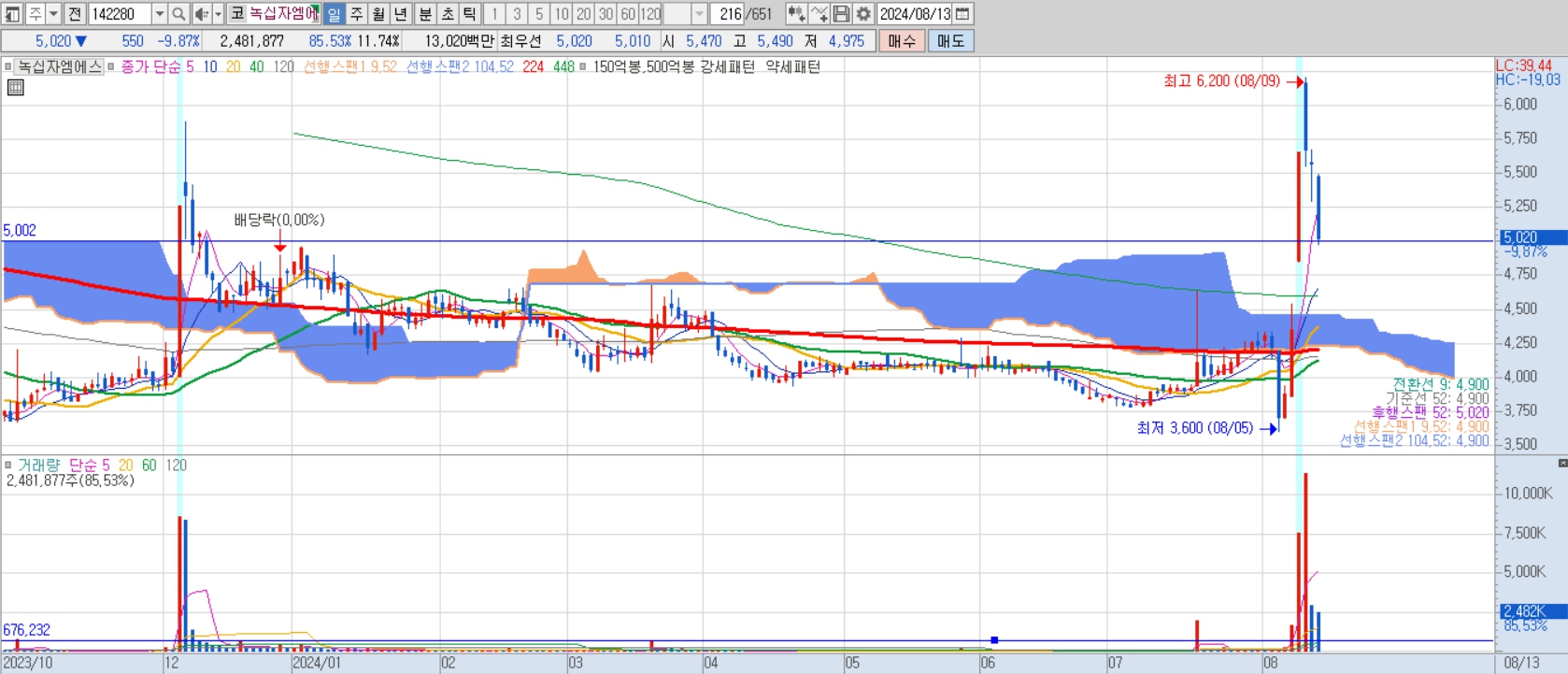Click the 강세패턴 label

tap(727, 66)
